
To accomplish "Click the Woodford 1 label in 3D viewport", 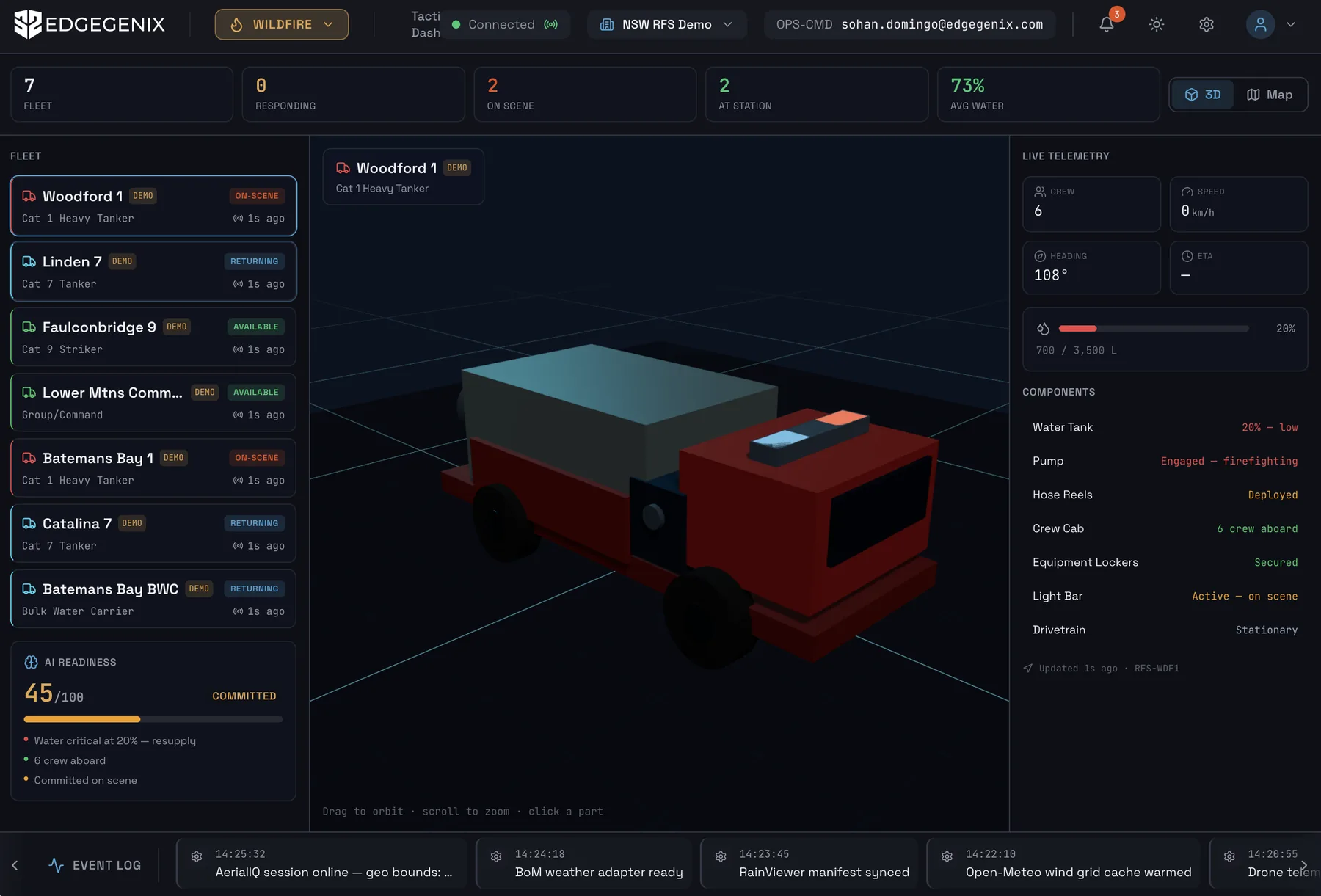I will click(403, 177).
